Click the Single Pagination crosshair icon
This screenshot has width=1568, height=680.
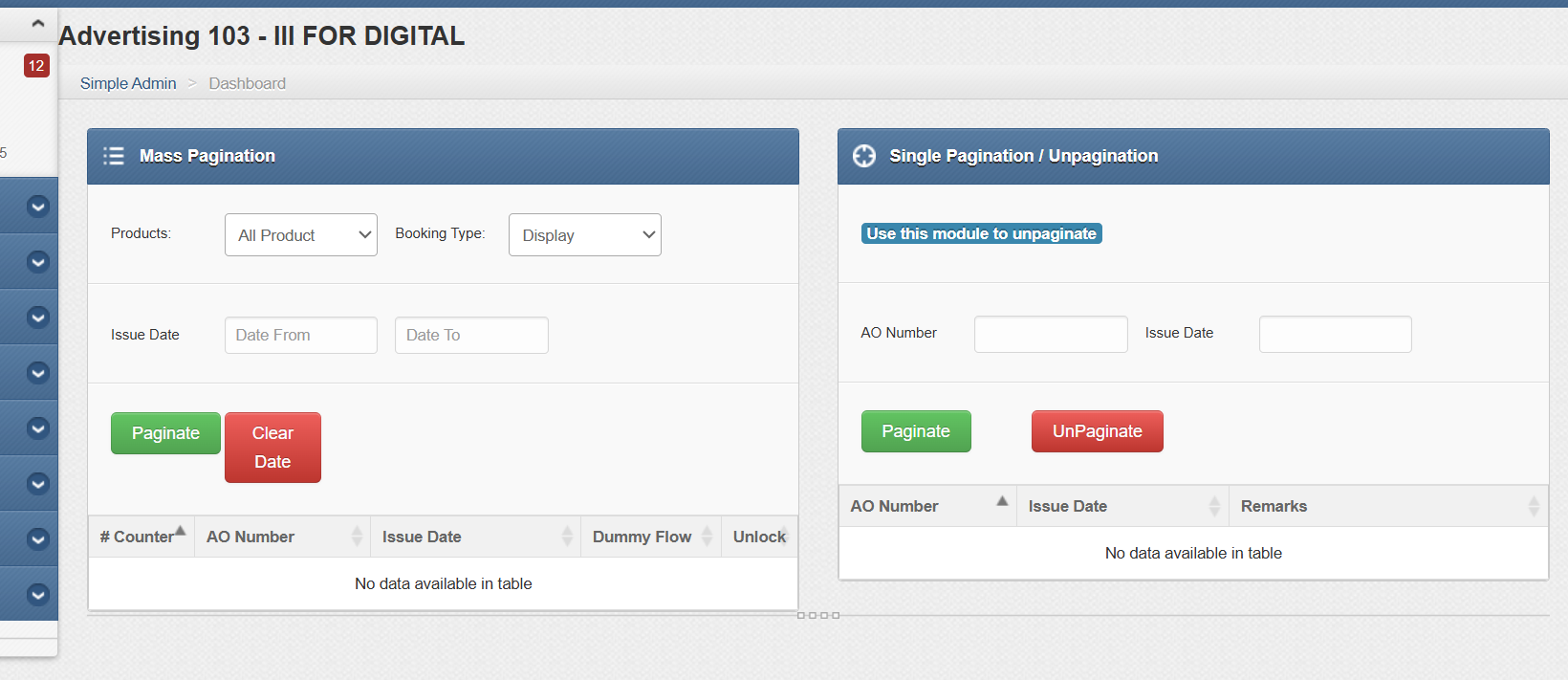[863, 156]
